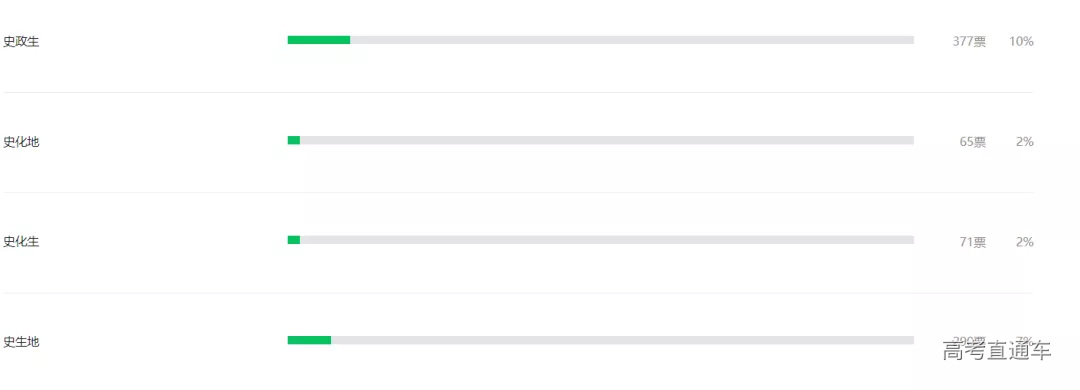Click the green filled bar for 史政生
This screenshot has width=1080, height=390.
(x=319, y=40)
